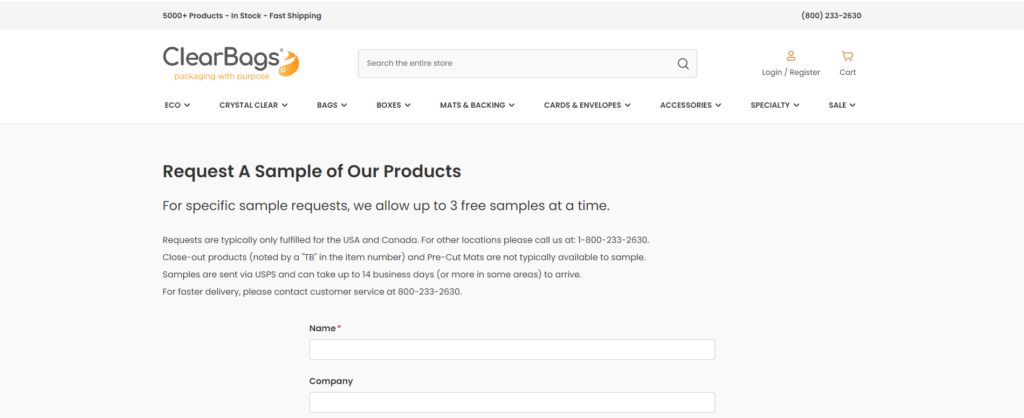Click the search magnifier icon
Viewport: 1024px width, 418px height.
point(683,63)
